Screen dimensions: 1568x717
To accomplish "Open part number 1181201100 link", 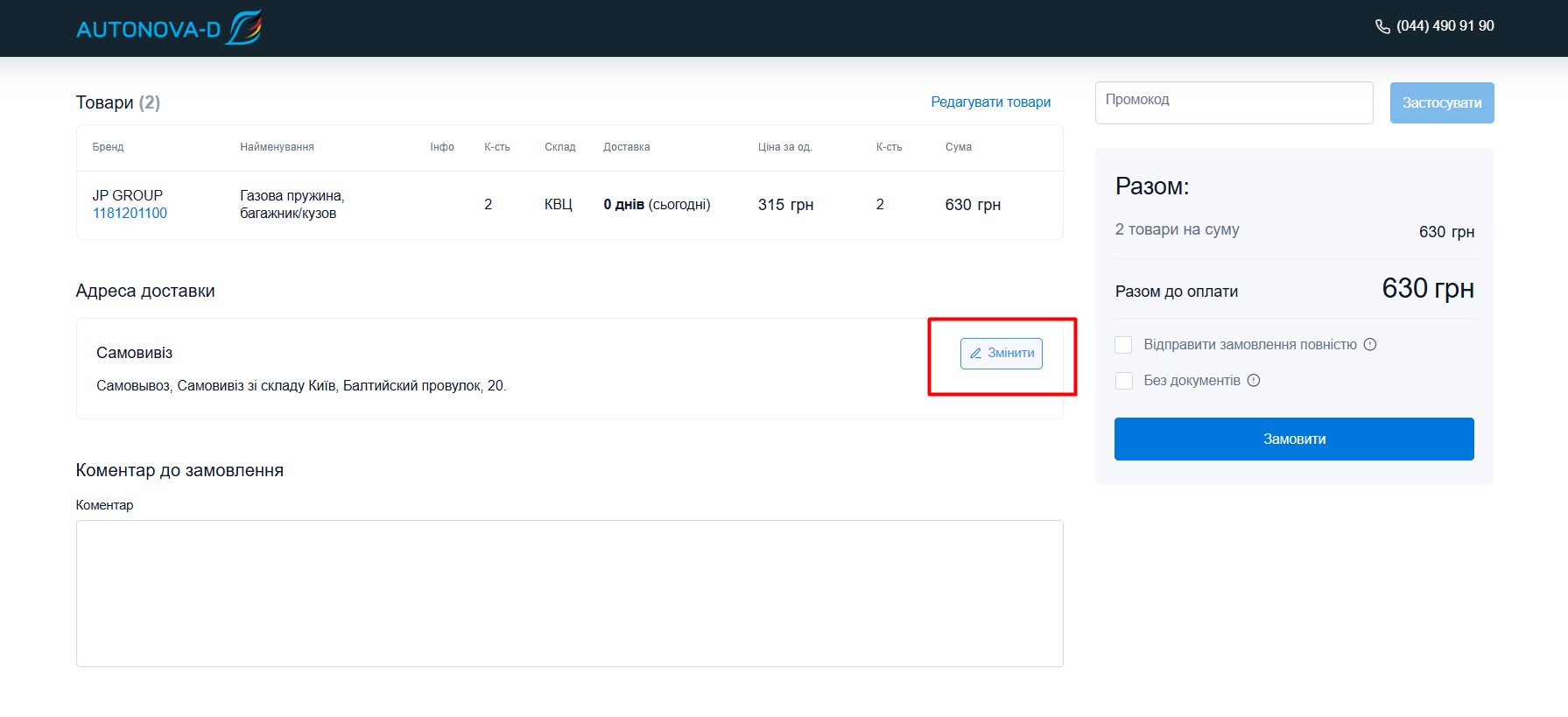I will tap(130, 214).
